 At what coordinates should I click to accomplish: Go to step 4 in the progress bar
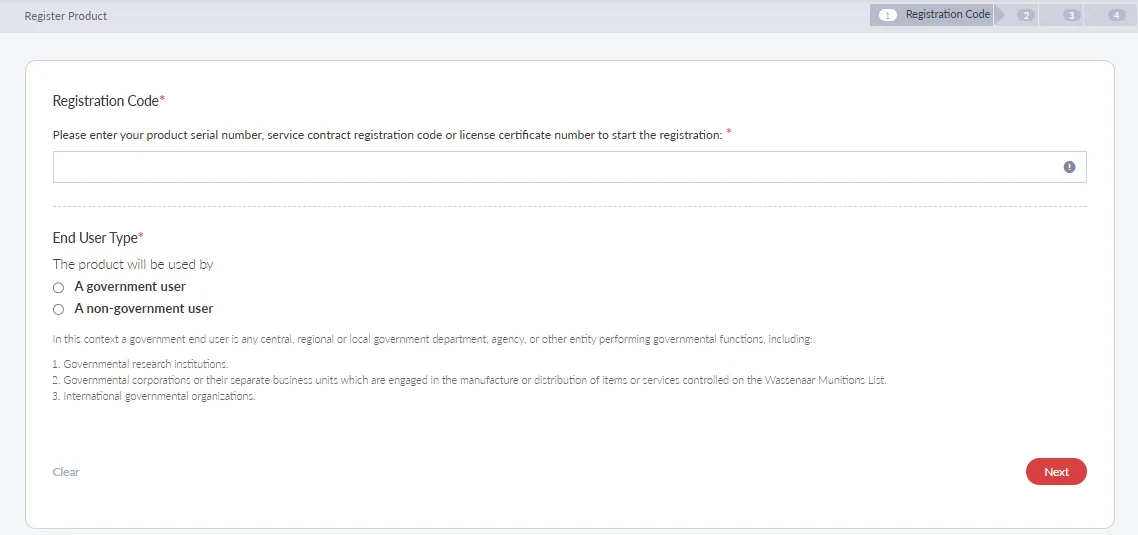tap(1117, 15)
